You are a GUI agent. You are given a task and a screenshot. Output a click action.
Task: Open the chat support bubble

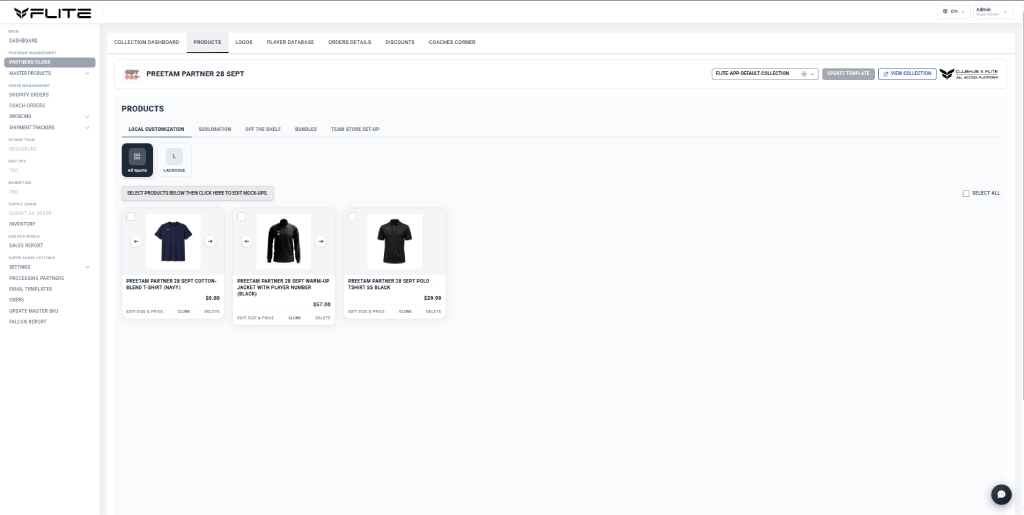coord(1001,494)
